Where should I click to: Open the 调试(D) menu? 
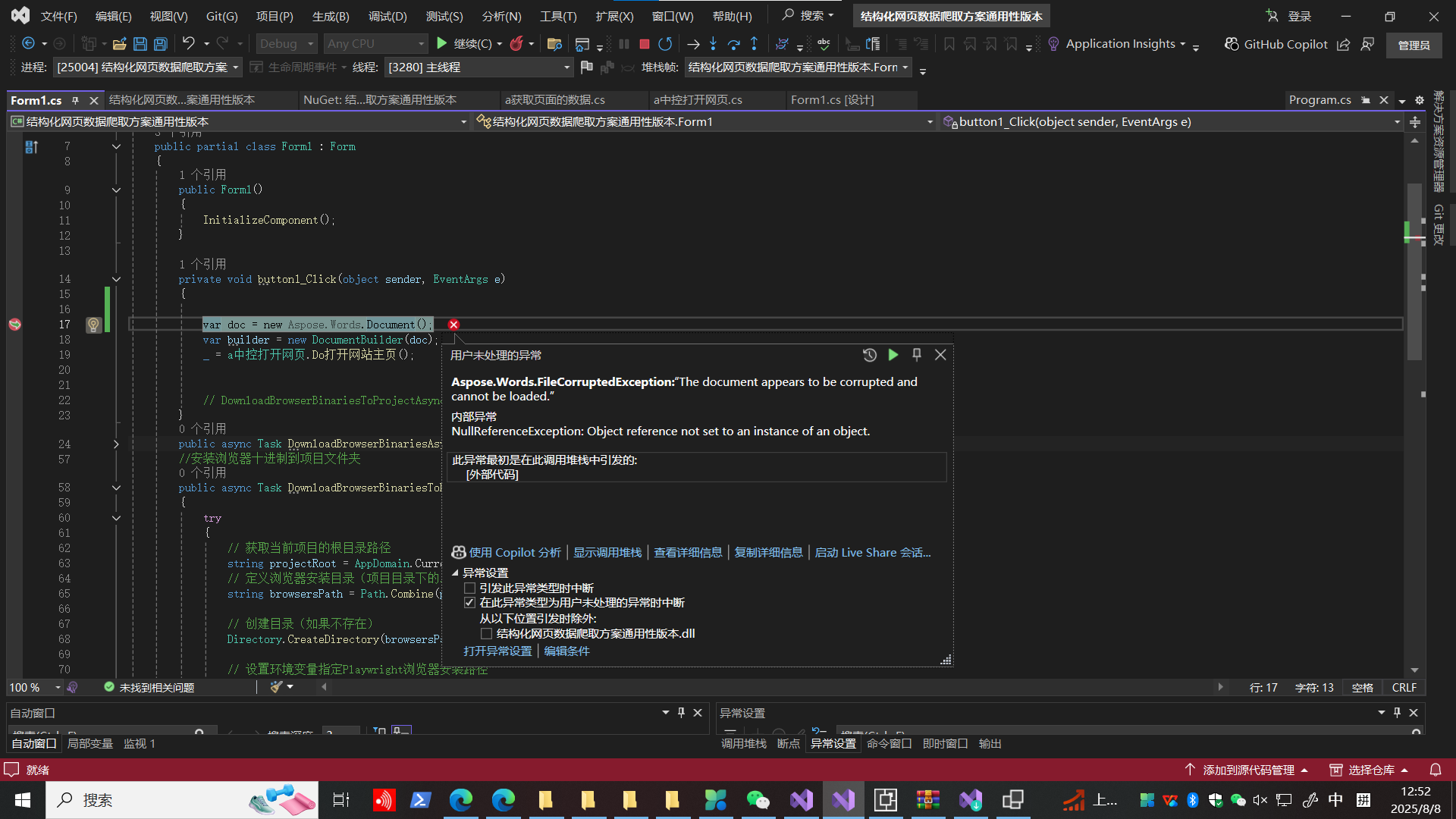coord(388,16)
